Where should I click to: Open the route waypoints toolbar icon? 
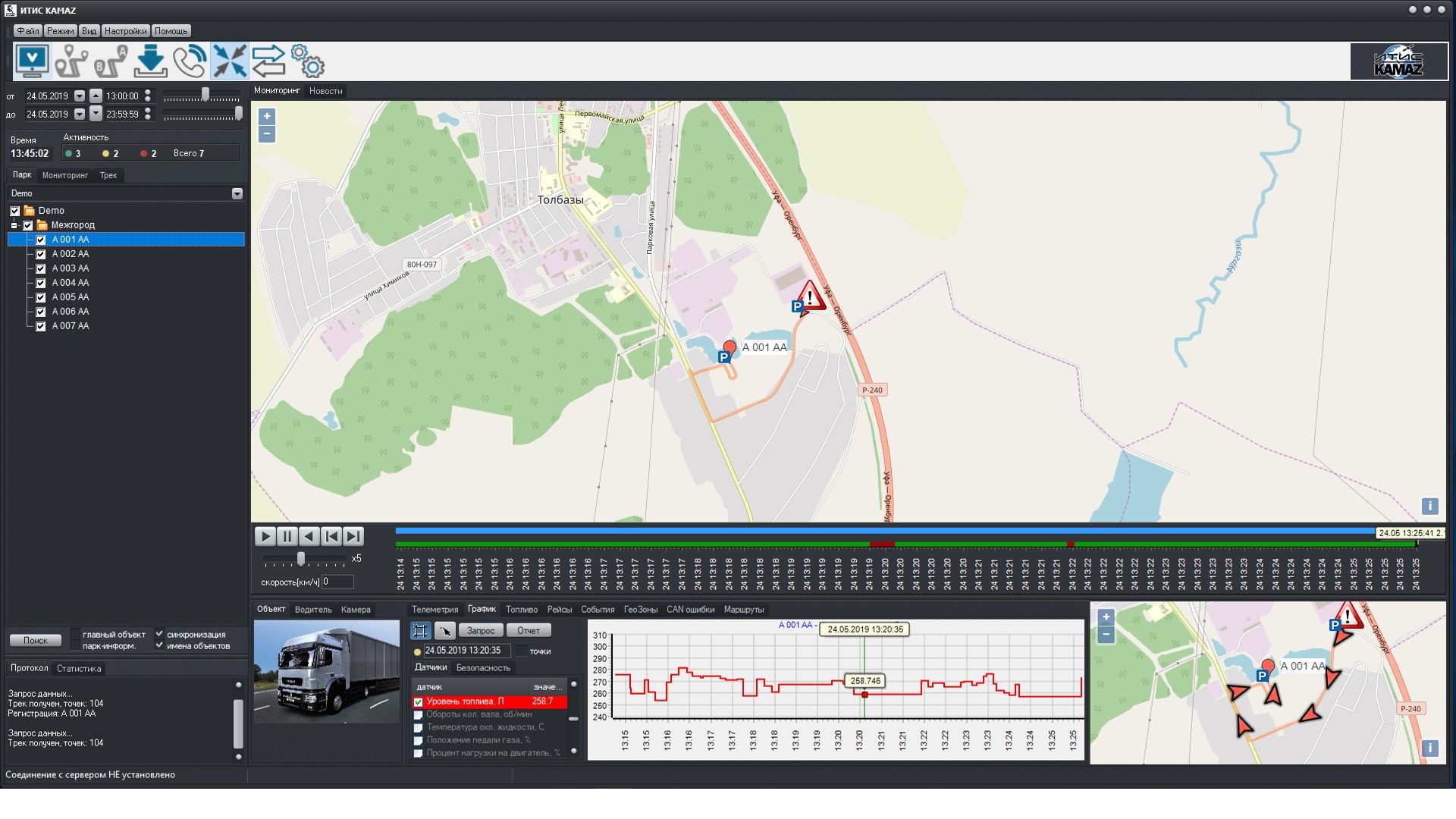coord(72,61)
